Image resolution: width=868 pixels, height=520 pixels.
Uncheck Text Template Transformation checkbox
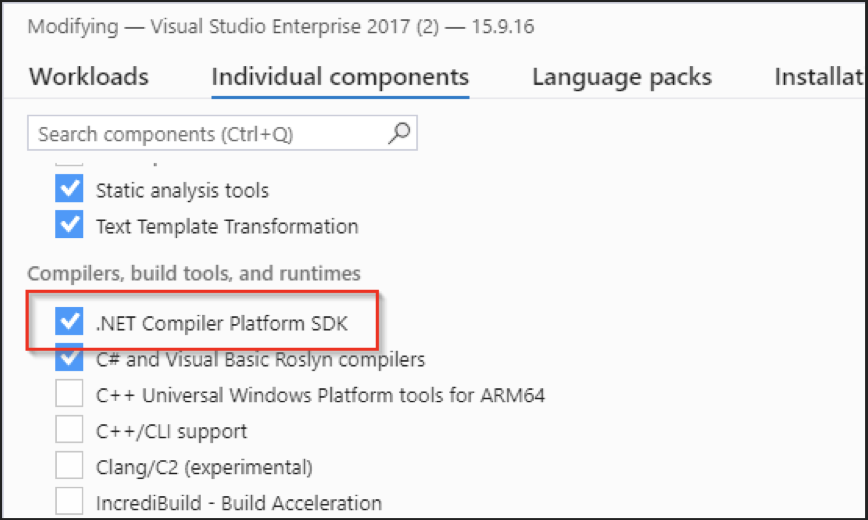pos(70,226)
